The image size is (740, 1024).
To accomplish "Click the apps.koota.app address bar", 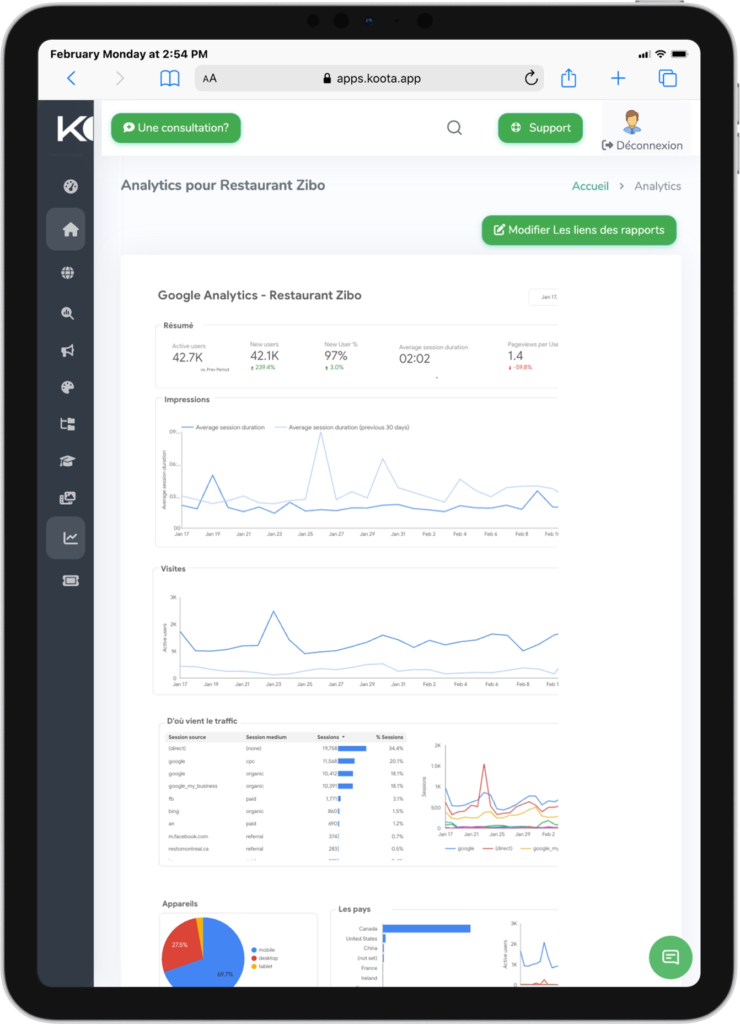I will 370,79.
